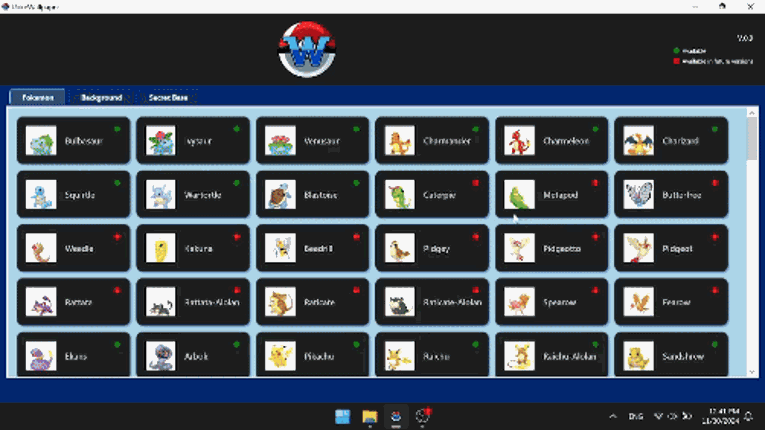Image resolution: width=765 pixels, height=430 pixels.
Task: Select the Rattata-Alolan sprite image
Action: coord(161,302)
